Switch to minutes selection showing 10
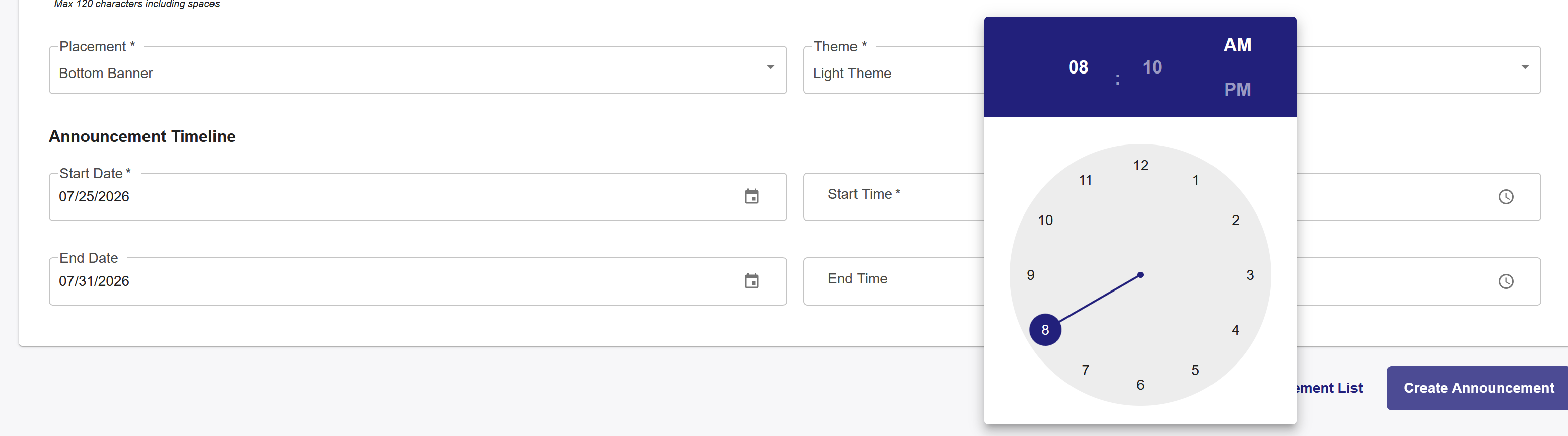 click(x=1152, y=67)
